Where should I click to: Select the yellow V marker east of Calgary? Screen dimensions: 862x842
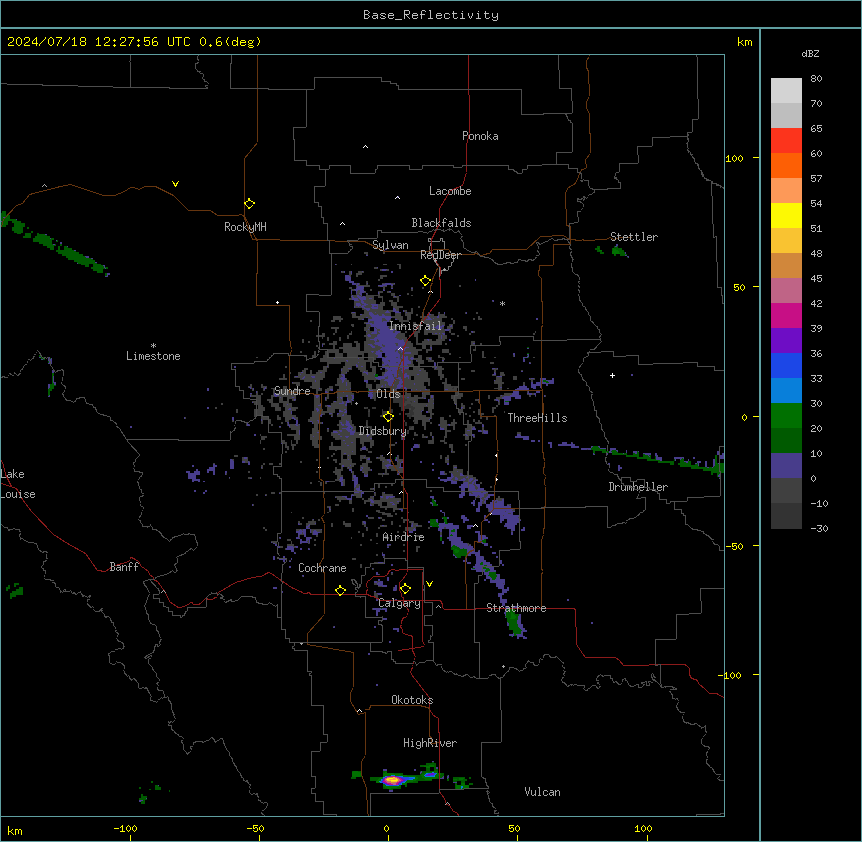tap(429, 584)
